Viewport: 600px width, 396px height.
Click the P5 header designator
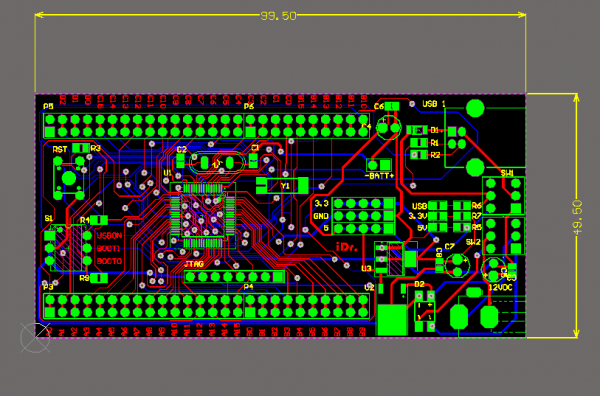coord(48,106)
